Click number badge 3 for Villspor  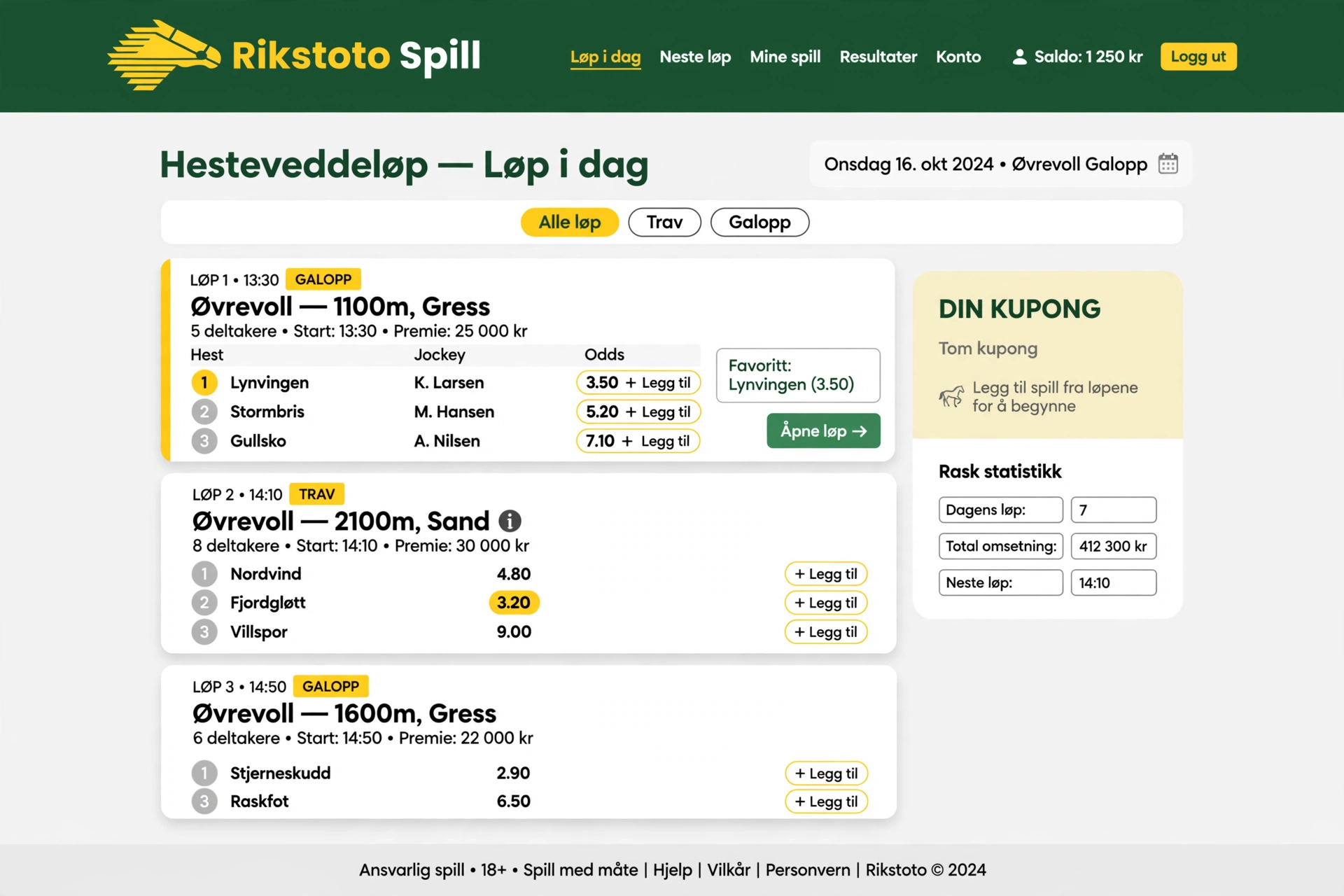(x=204, y=632)
